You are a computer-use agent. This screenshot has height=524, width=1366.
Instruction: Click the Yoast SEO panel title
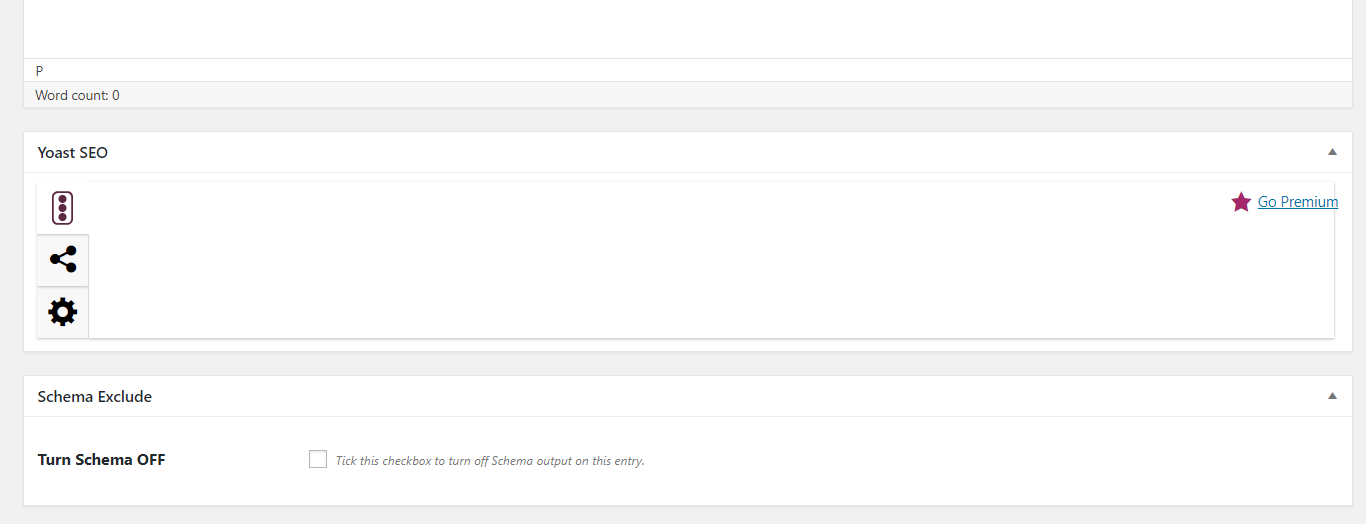[x=73, y=153]
